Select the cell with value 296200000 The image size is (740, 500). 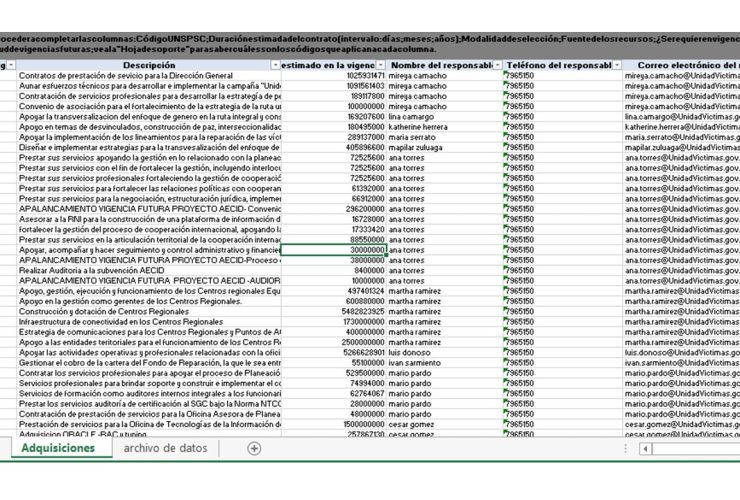[x=334, y=209]
